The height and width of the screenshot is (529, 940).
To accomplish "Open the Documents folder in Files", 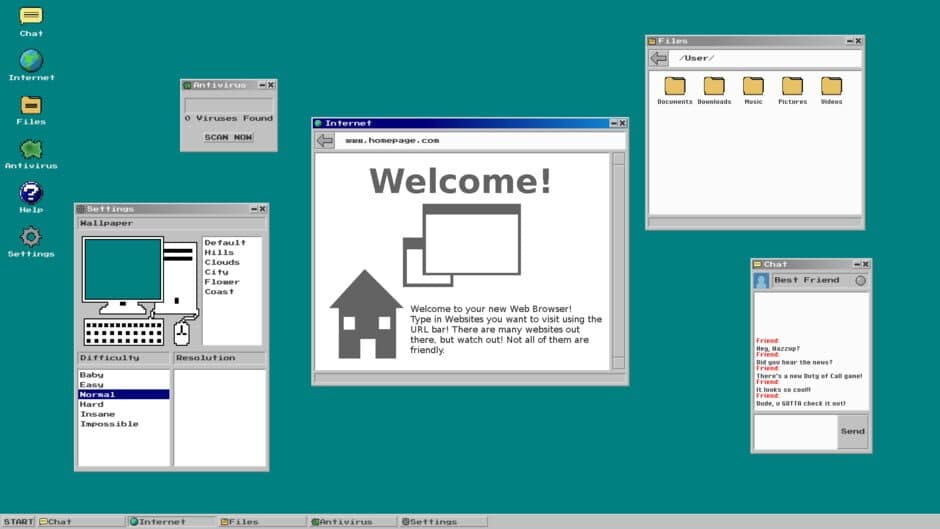I will click(674, 91).
